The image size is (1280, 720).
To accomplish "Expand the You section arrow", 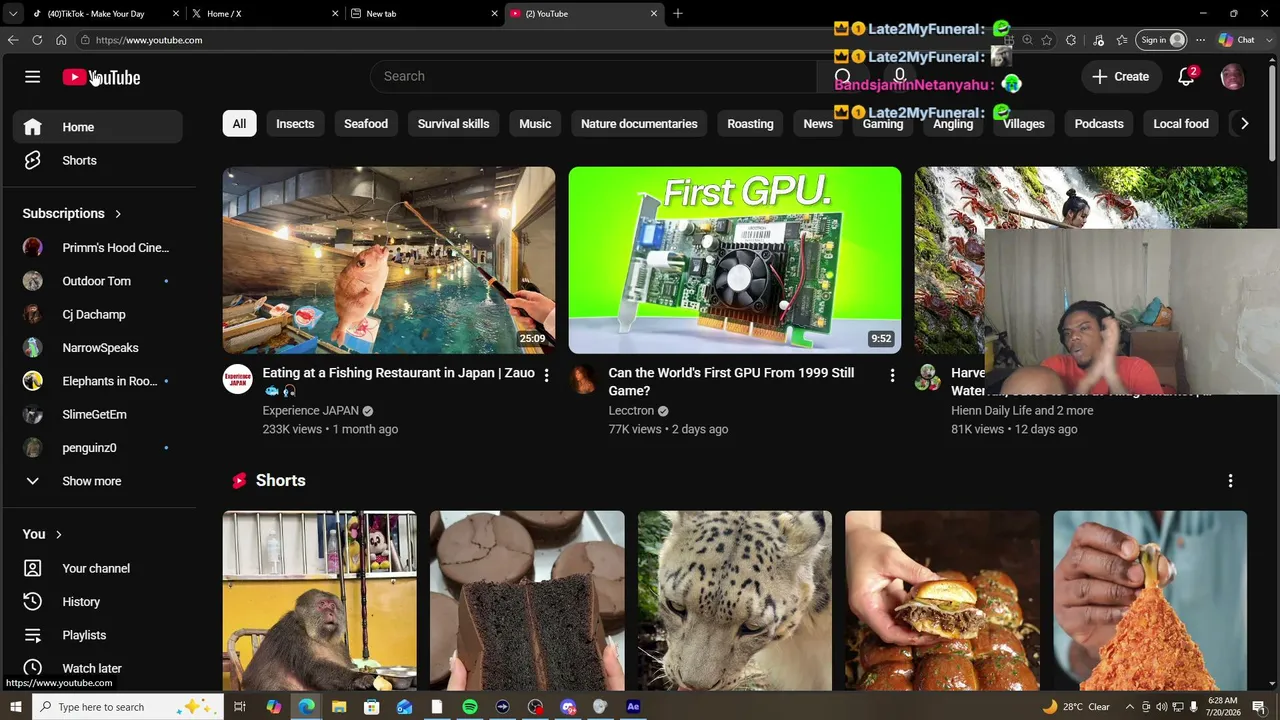I will click(59, 535).
